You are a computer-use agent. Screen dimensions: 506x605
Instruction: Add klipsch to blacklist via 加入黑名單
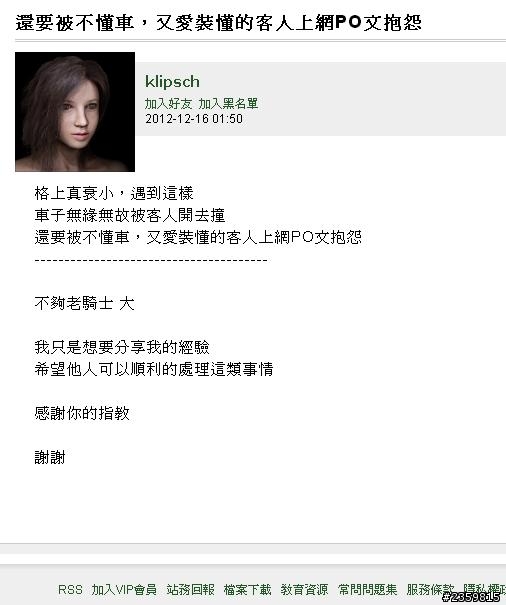coord(228,103)
